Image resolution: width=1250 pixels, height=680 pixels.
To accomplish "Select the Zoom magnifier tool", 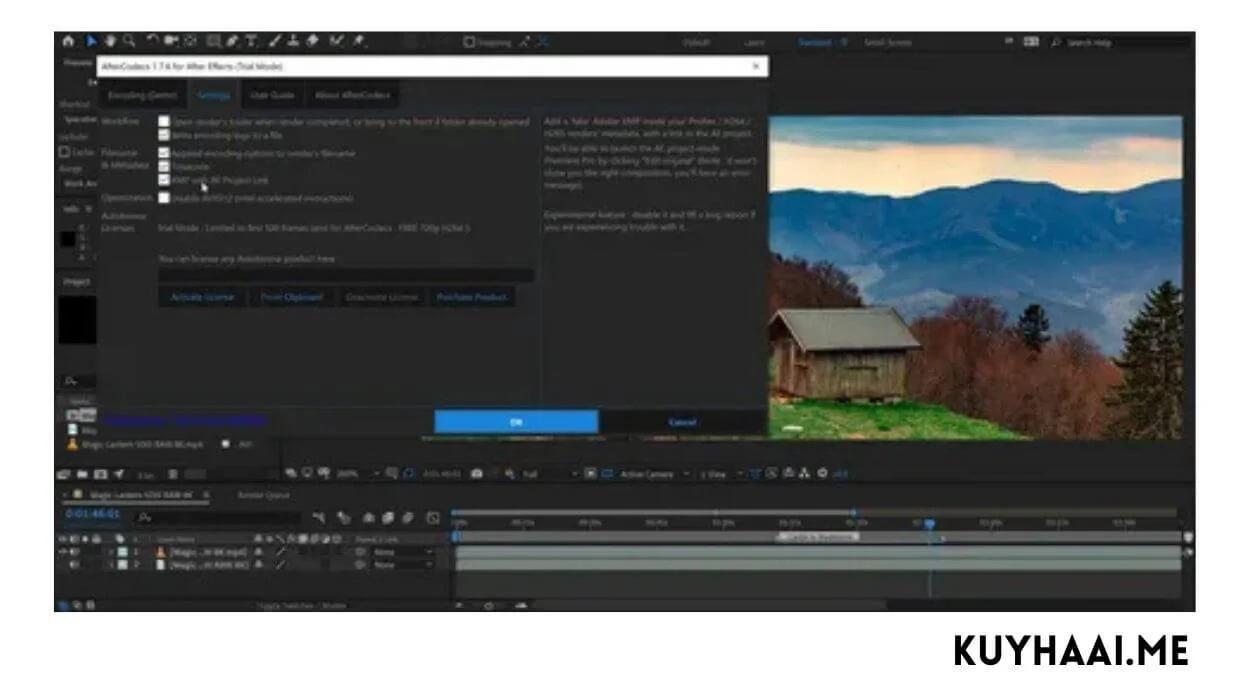I will click(x=129, y=42).
